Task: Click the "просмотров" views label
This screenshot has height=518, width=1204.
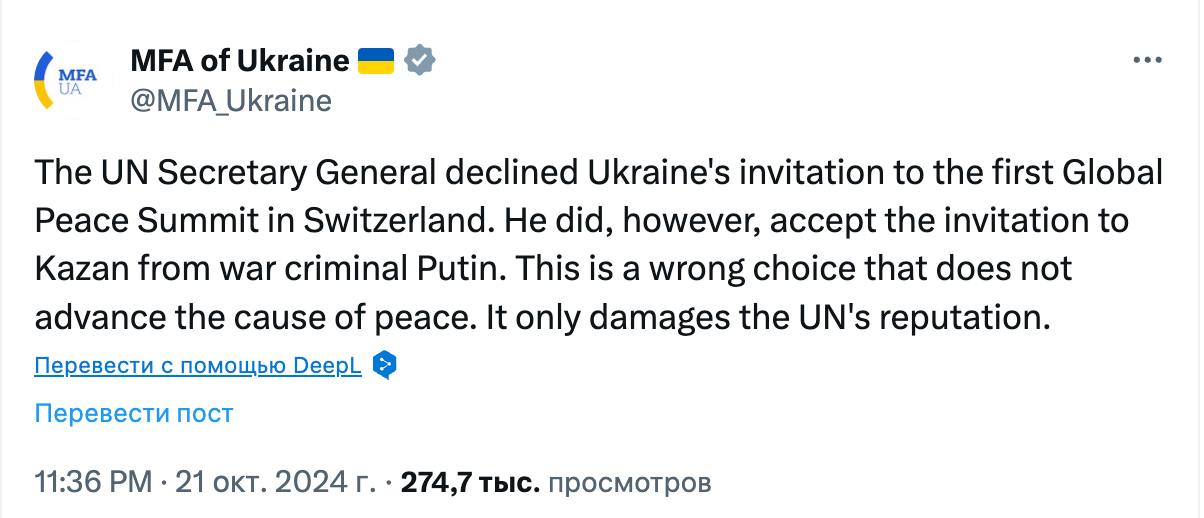Action: [x=631, y=483]
